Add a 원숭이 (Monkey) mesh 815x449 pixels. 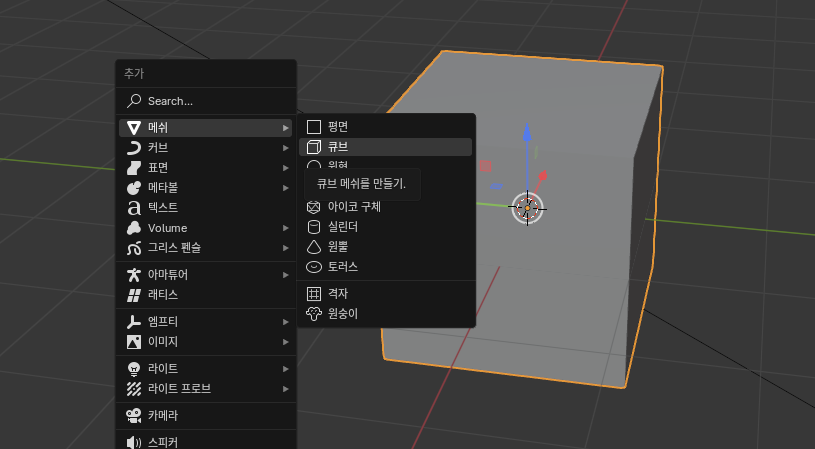(386, 314)
